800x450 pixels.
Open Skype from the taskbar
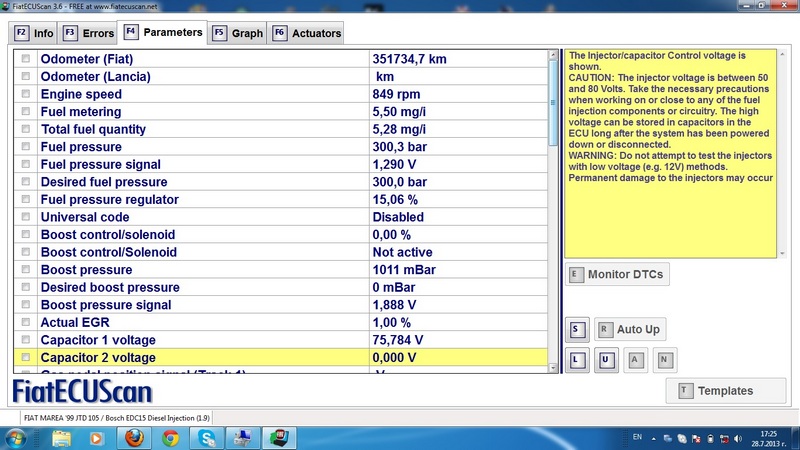(x=206, y=437)
